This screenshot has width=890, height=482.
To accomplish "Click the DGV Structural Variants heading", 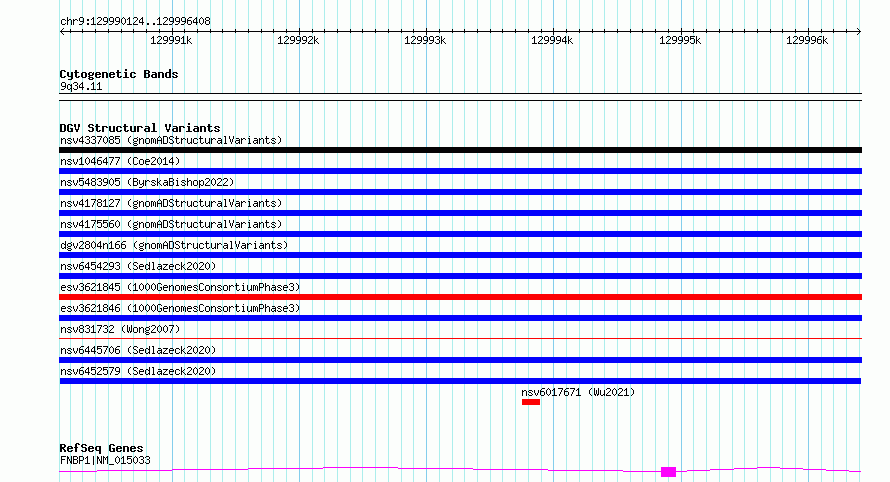I will pos(140,128).
